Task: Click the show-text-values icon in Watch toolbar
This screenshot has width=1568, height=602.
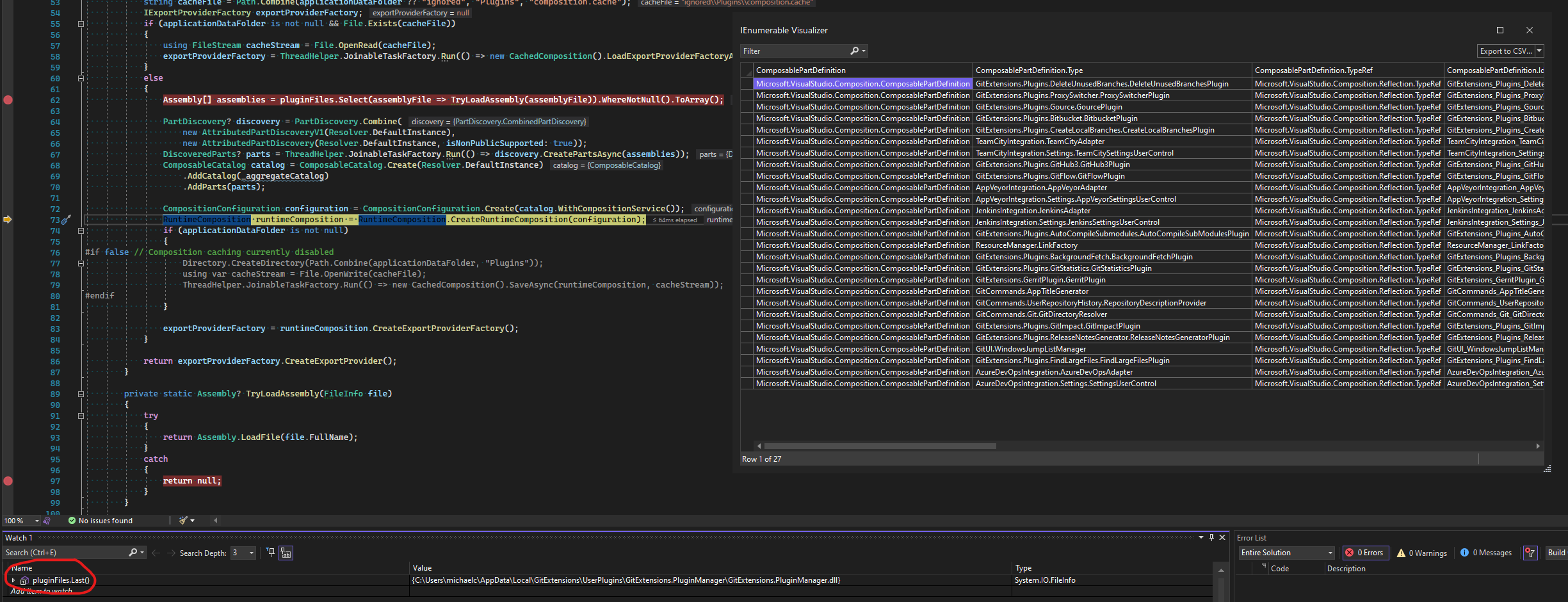Action: [285, 552]
